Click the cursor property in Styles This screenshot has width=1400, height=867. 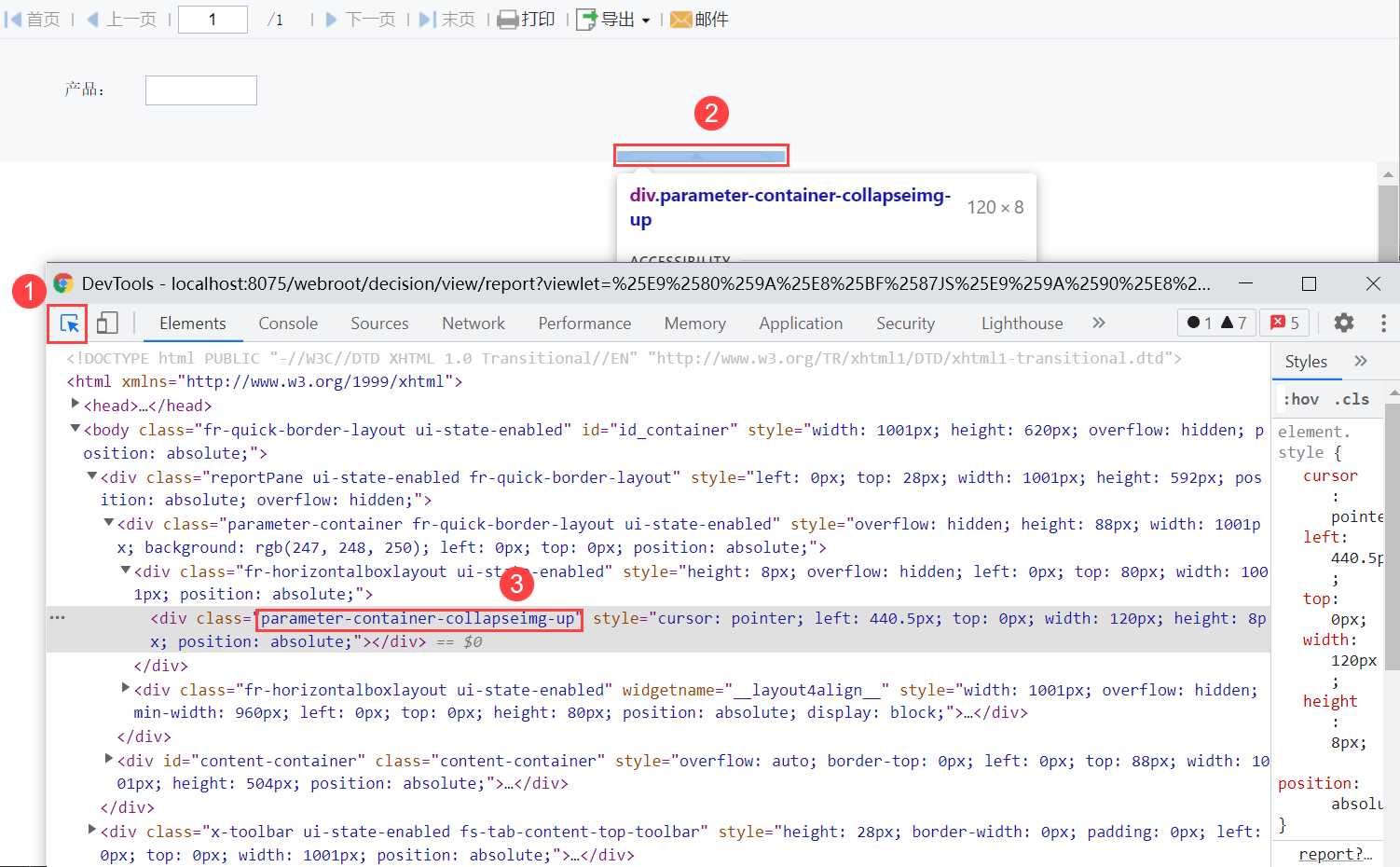click(x=1330, y=475)
